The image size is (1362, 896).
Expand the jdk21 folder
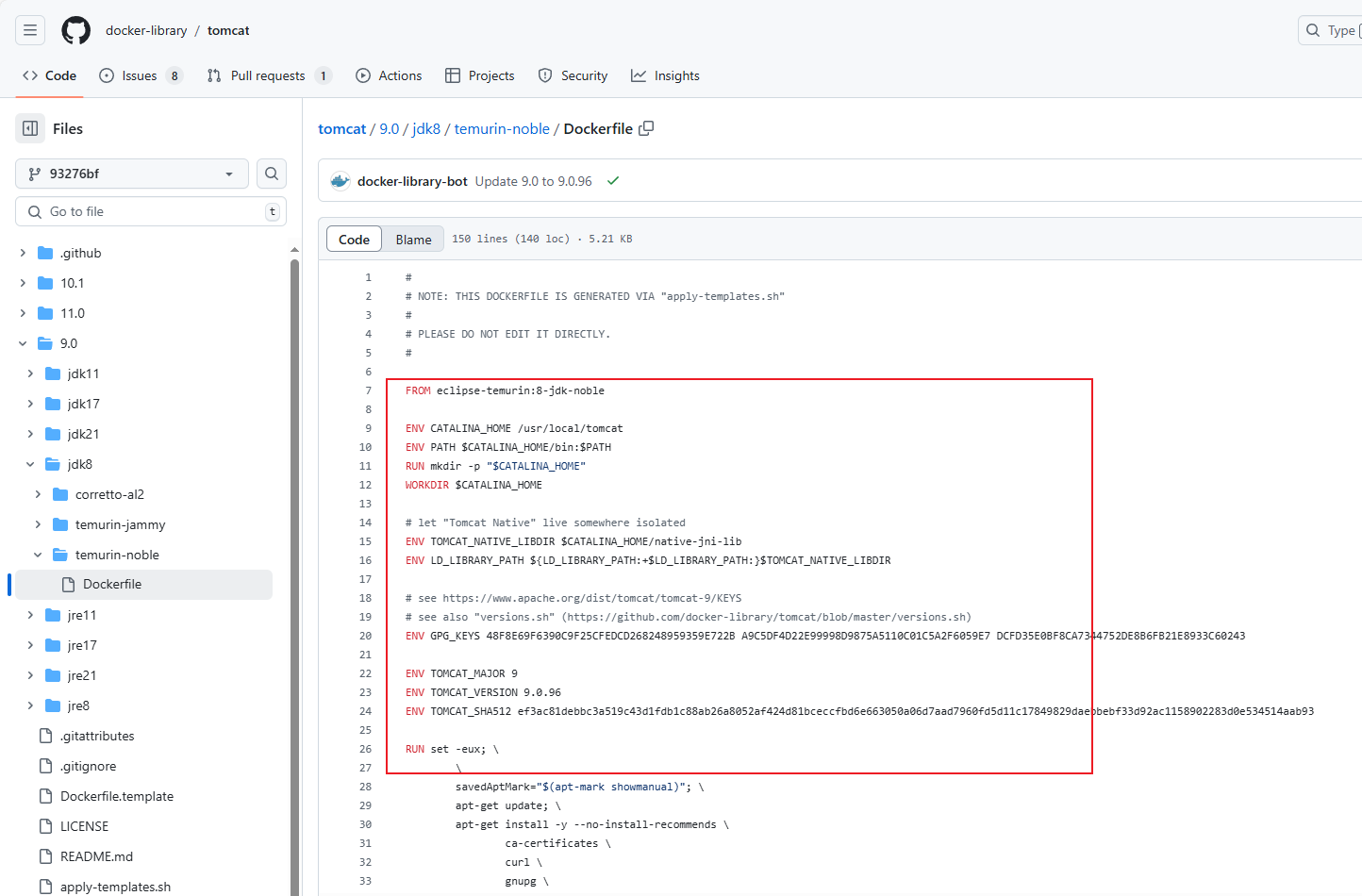30,434
